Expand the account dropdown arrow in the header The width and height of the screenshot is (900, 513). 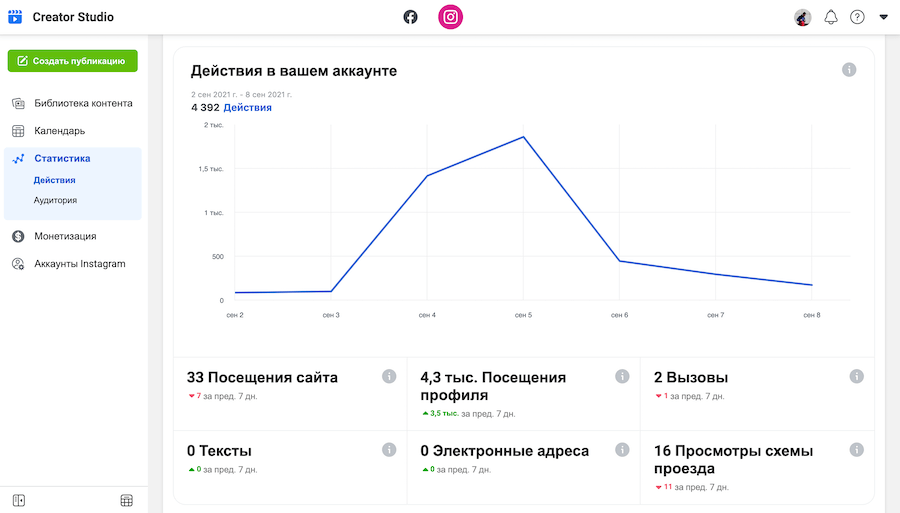[883, 17]
